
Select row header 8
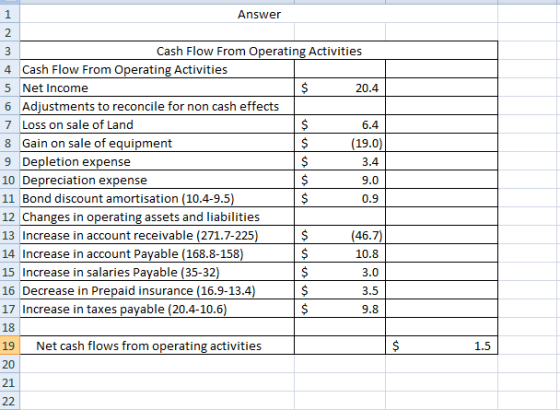[x=10, y=143]
